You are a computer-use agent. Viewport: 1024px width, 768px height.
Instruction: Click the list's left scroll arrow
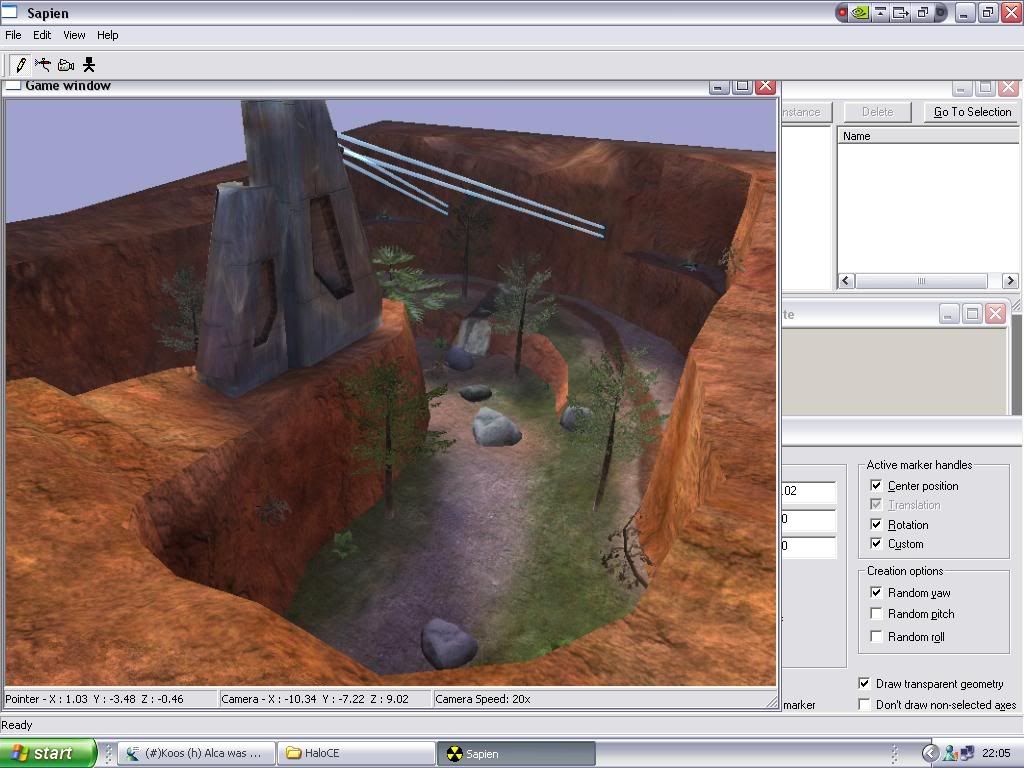846,281
